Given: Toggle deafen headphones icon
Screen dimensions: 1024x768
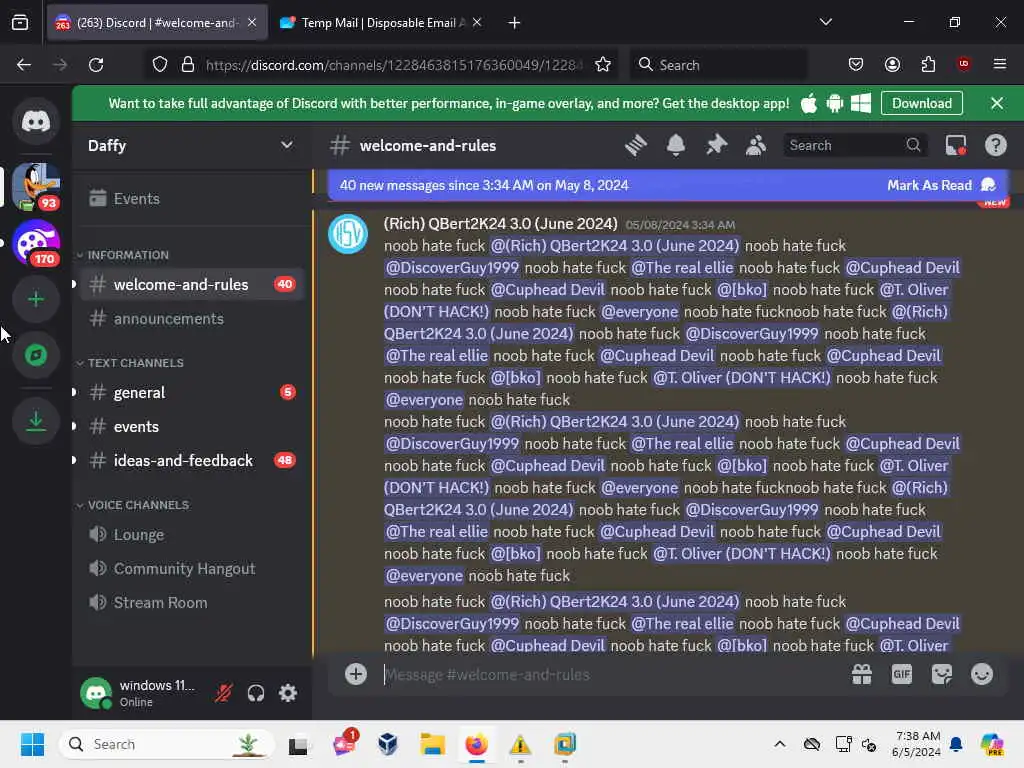Looking at the screenshot, I should pyautogui.click(x=256, y=693).
